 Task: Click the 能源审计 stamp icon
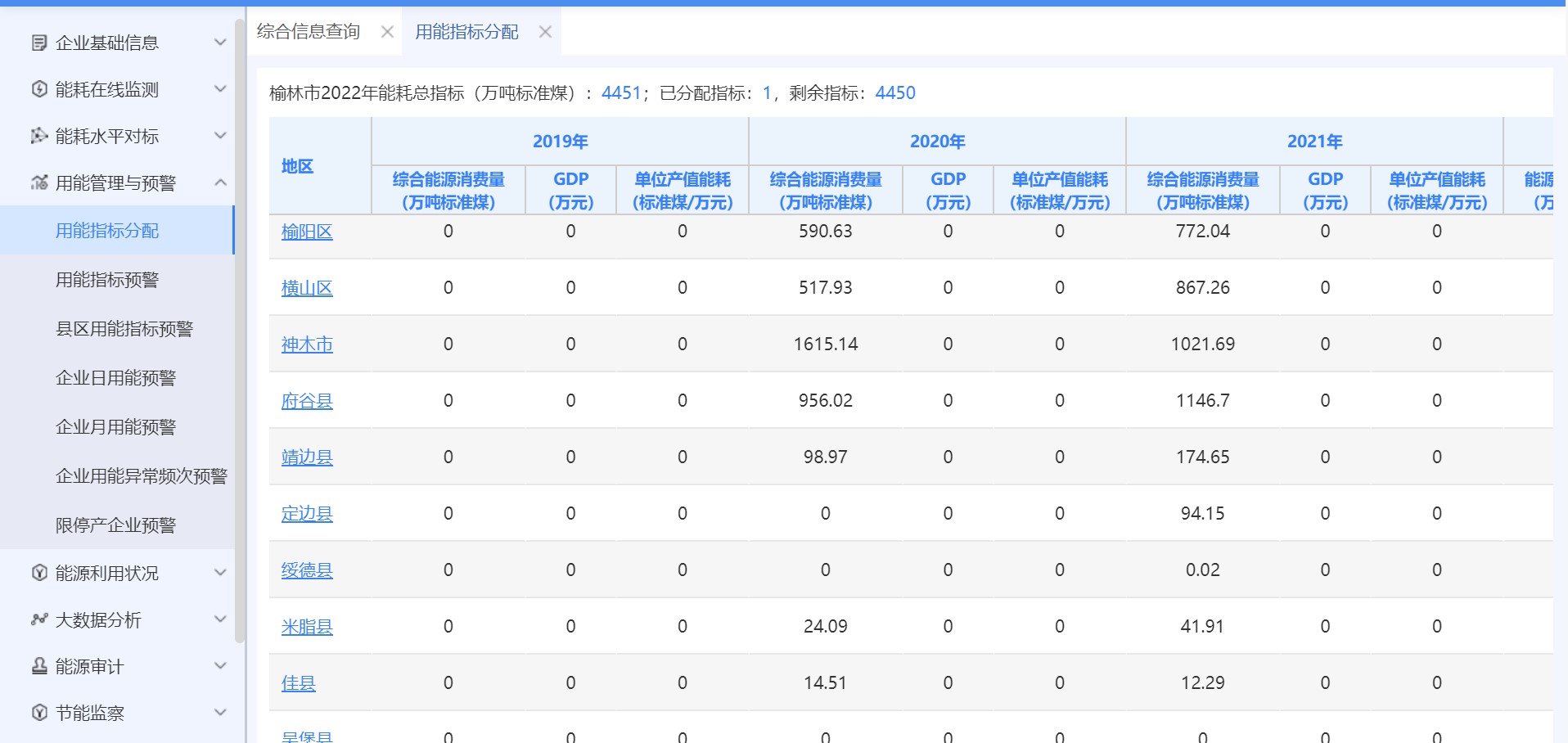point(38,666)
